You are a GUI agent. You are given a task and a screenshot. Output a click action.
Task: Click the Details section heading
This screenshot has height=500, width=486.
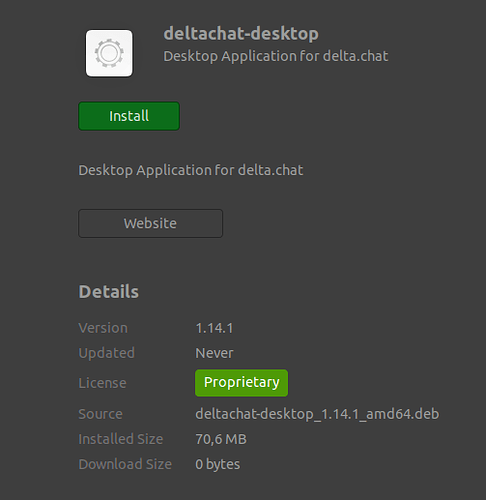109,292
